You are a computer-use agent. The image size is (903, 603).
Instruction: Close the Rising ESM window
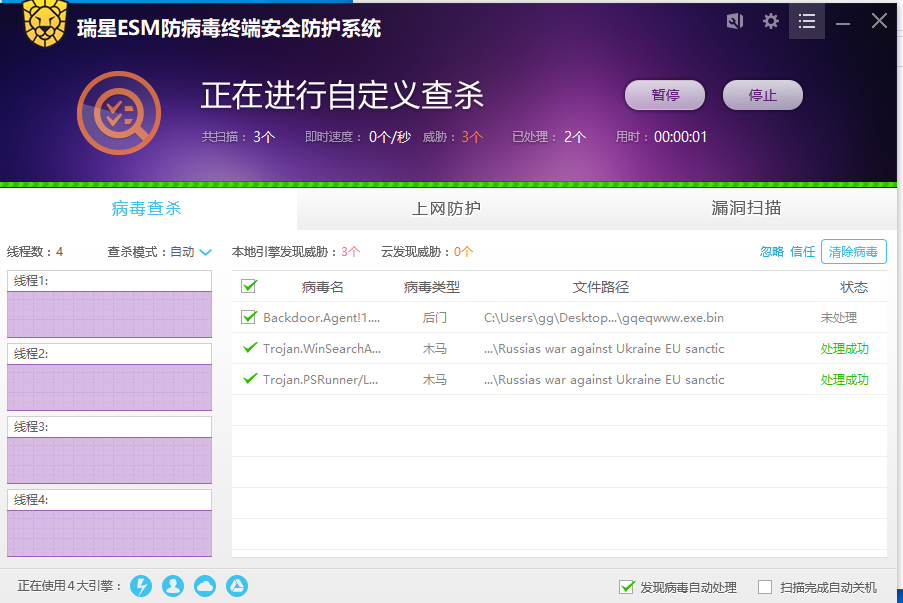(879, 21)
